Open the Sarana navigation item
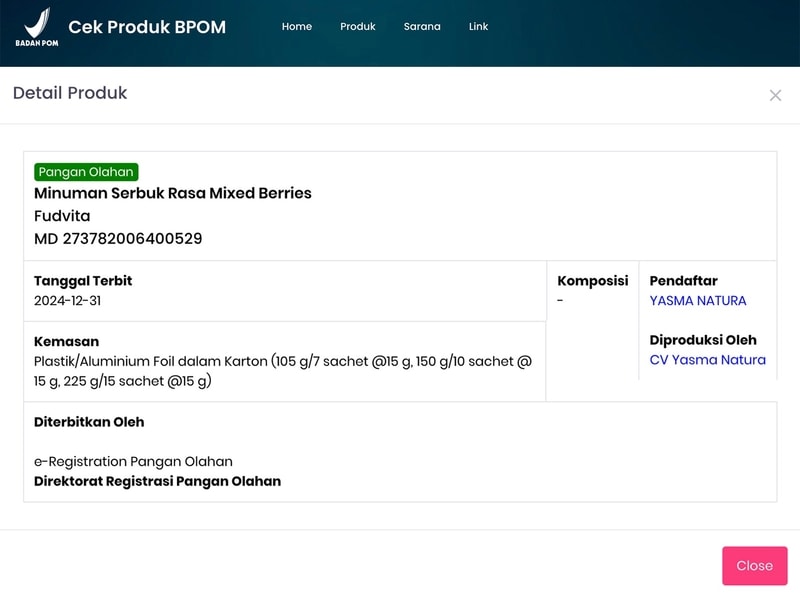This screenshot has width=800, height=601. (x=422, y=27)
